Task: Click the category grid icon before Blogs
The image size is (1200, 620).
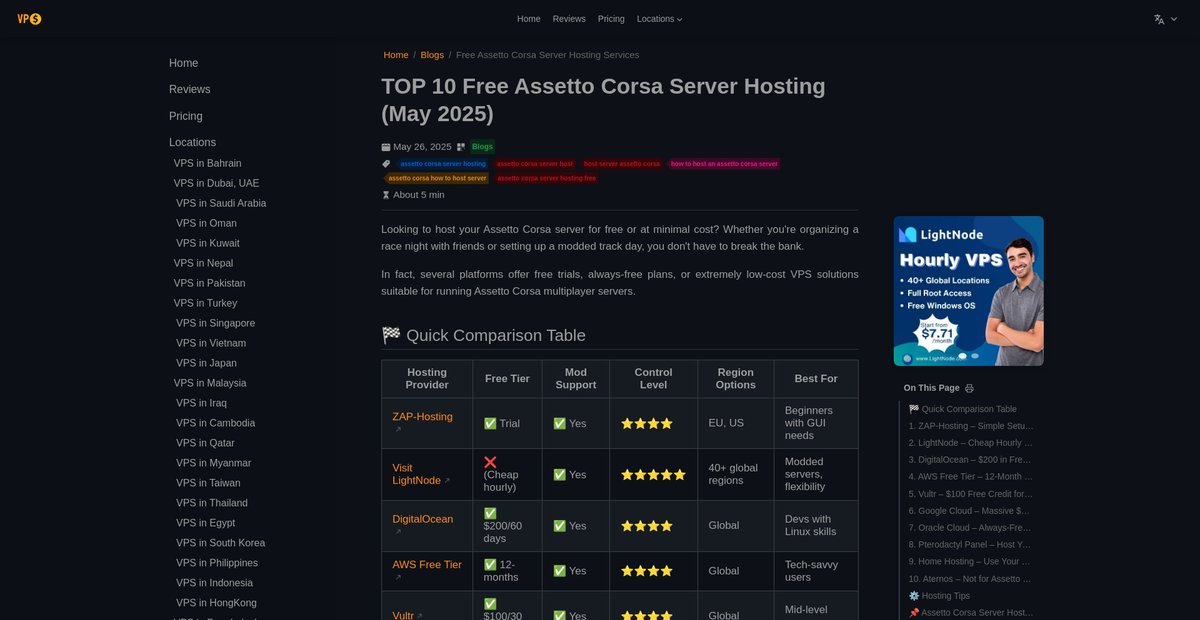Action: coord(461,147)
